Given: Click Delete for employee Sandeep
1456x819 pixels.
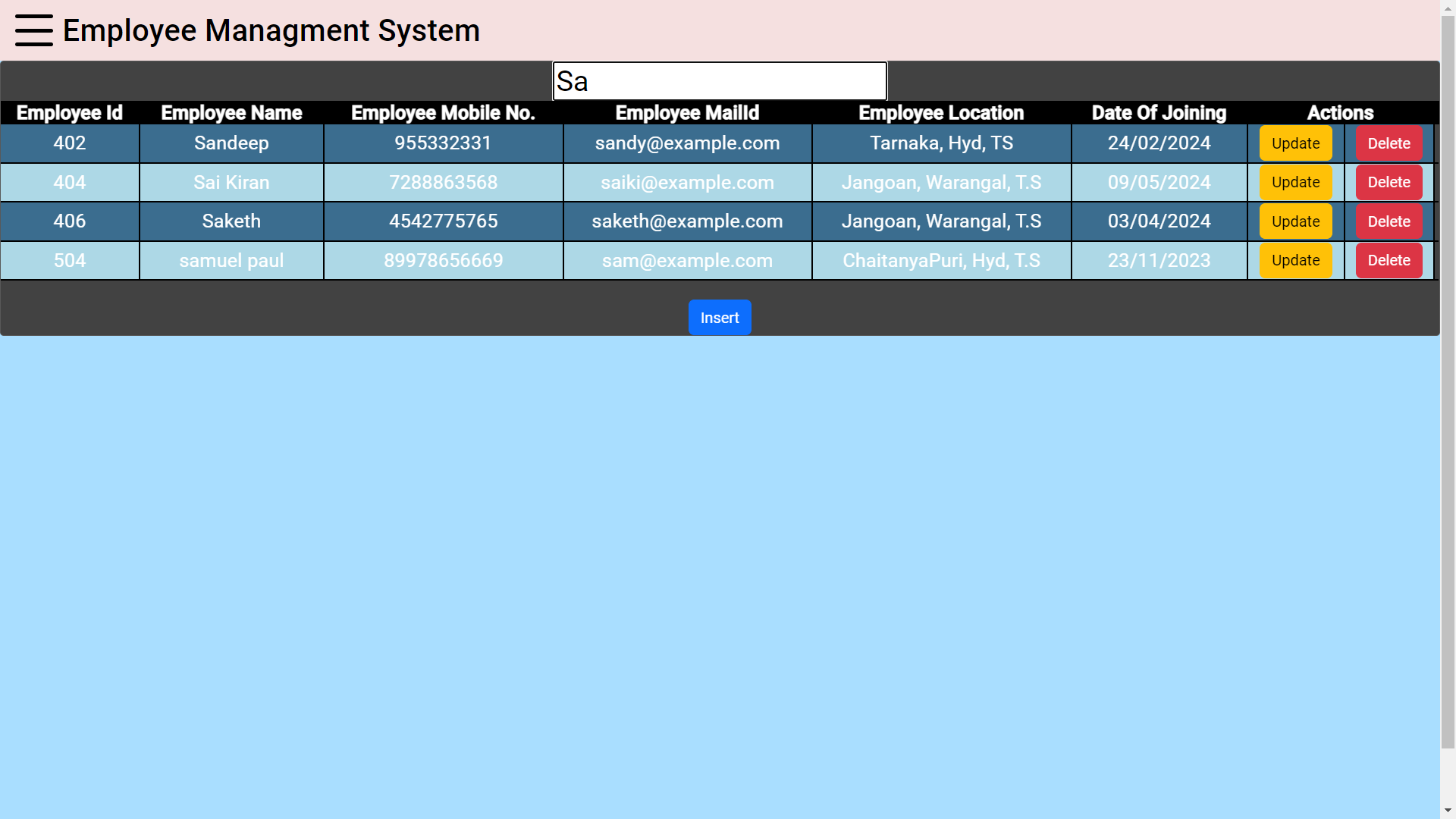Looking at the screenshot, I should pos(1389,143).
